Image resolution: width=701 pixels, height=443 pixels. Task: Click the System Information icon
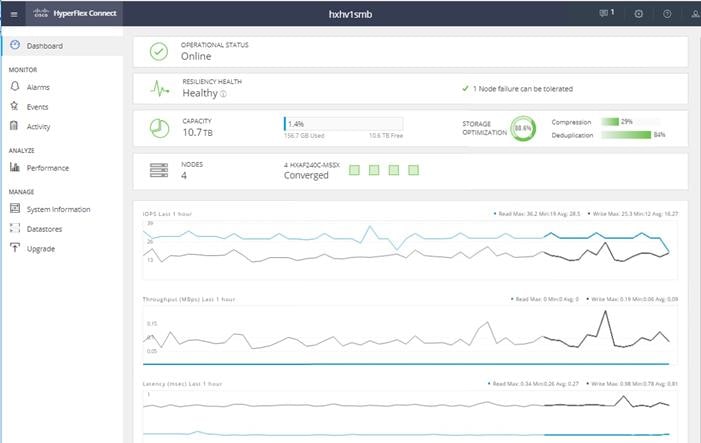tap(15, 208)
